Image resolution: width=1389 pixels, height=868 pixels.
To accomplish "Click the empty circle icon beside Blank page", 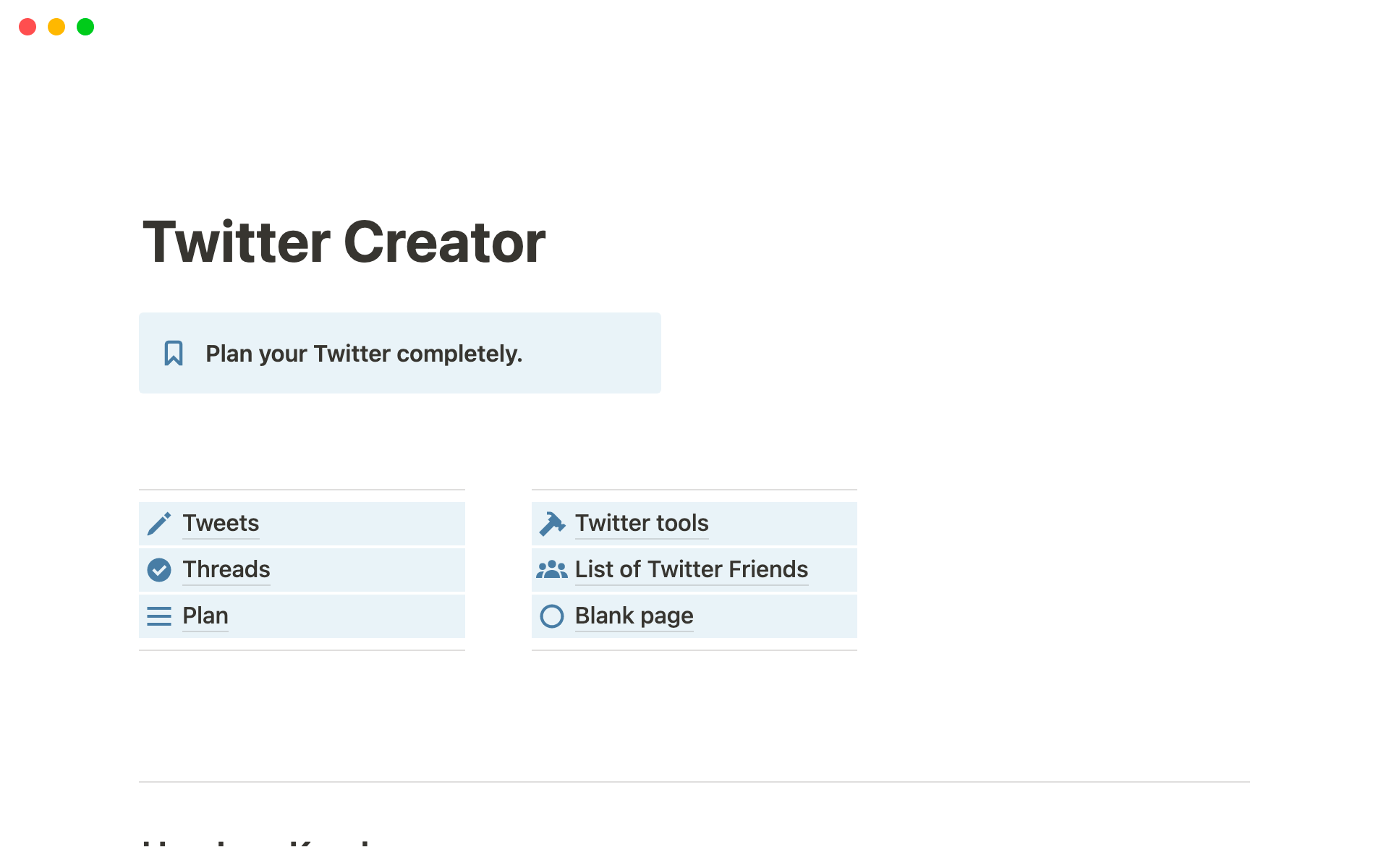I will point(552,616).
